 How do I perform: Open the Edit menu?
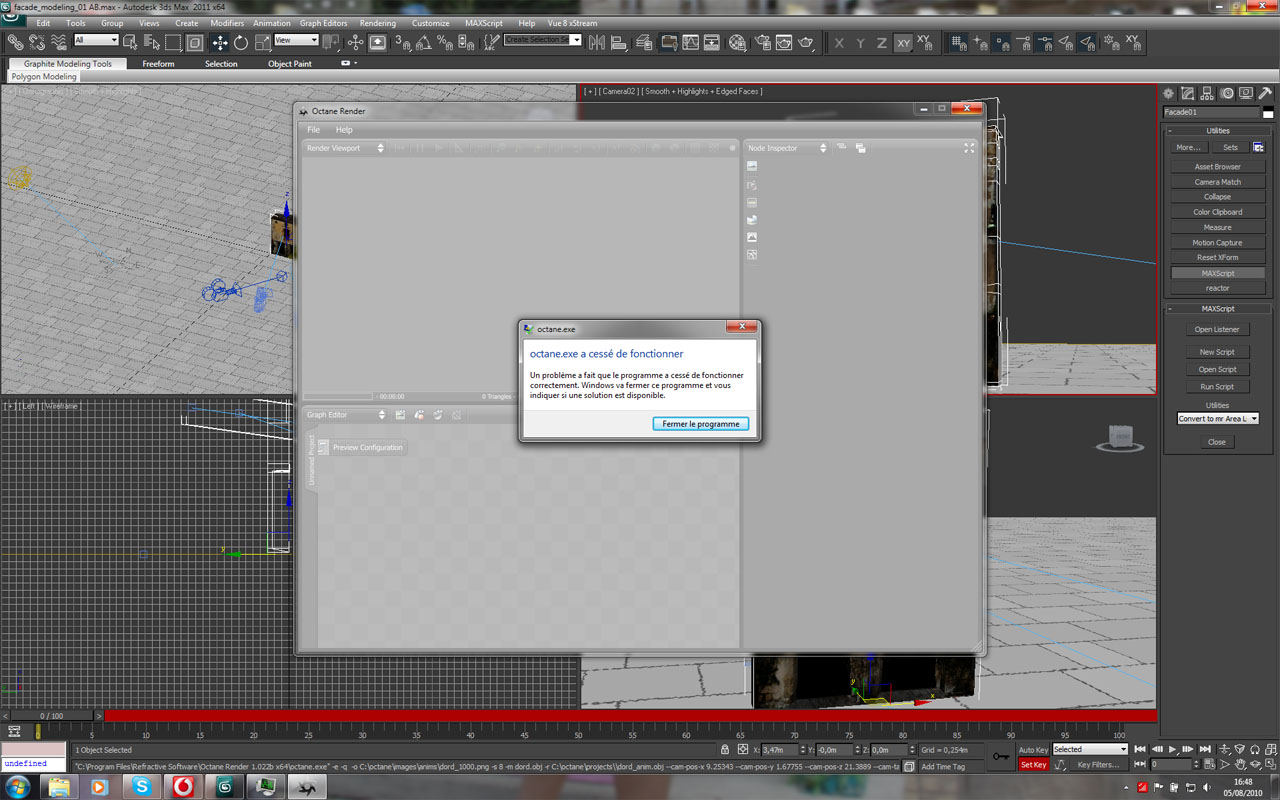click(x=43, y=23)
